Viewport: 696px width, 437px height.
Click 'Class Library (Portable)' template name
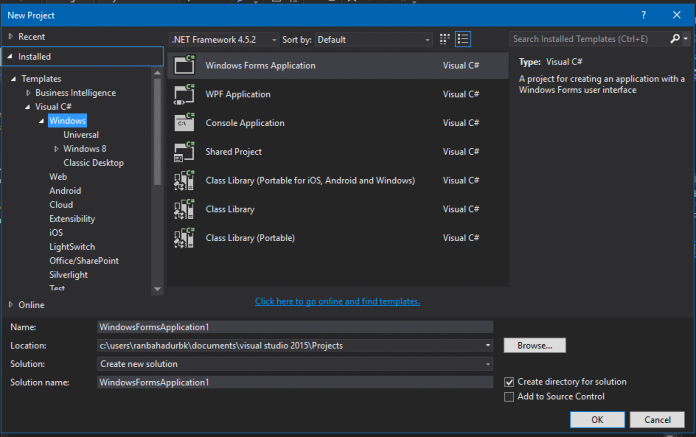coord(250,238)
